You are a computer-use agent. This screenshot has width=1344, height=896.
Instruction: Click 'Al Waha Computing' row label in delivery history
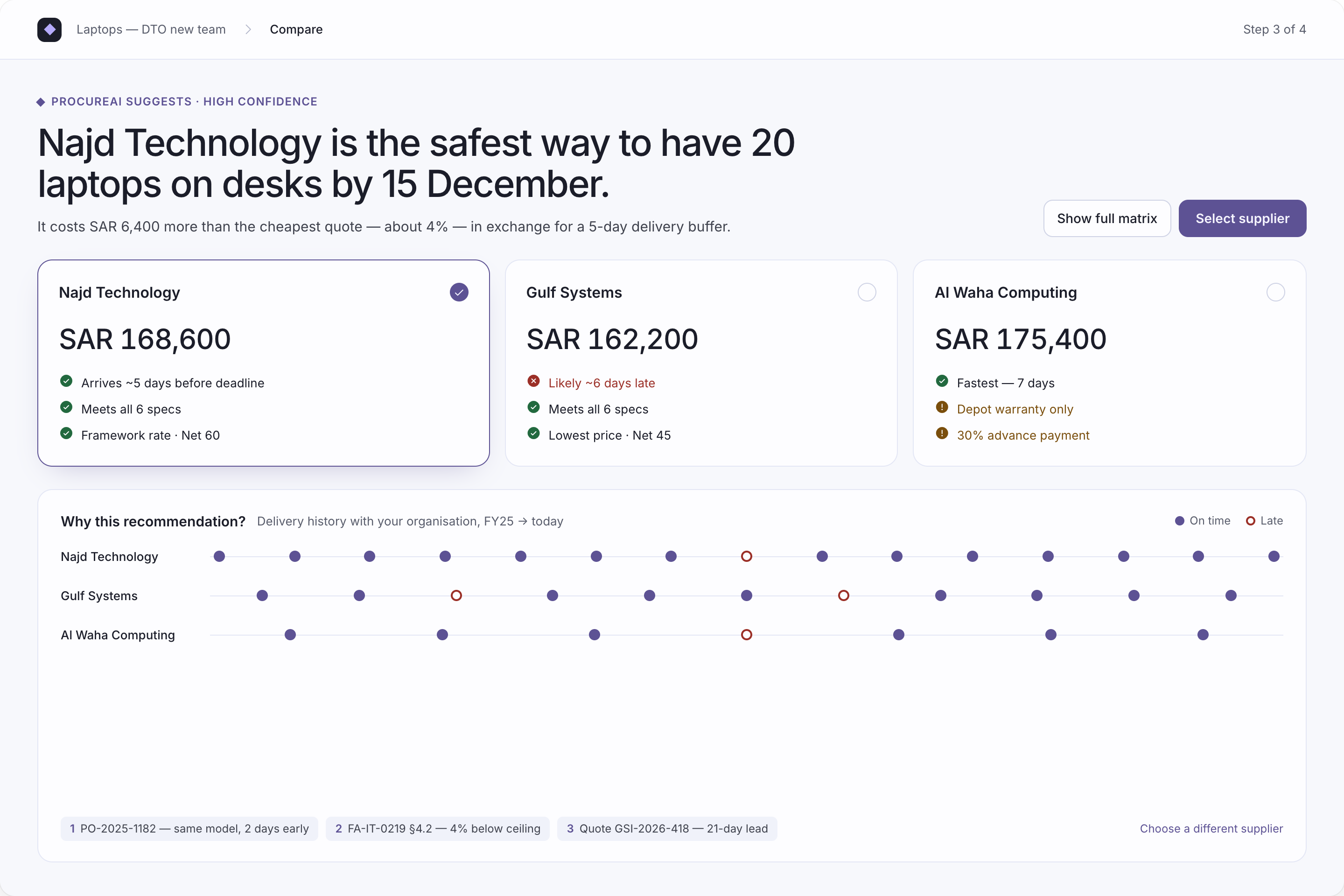tap(118, 635)
